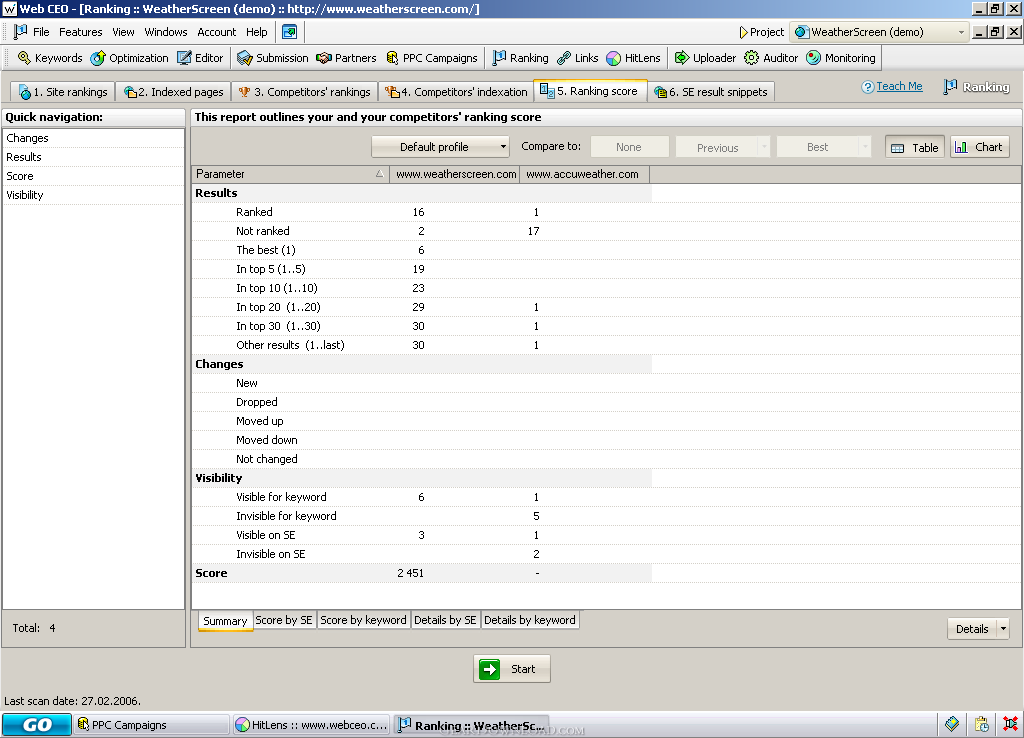Click the Teach Me help icon

[867, 87]
